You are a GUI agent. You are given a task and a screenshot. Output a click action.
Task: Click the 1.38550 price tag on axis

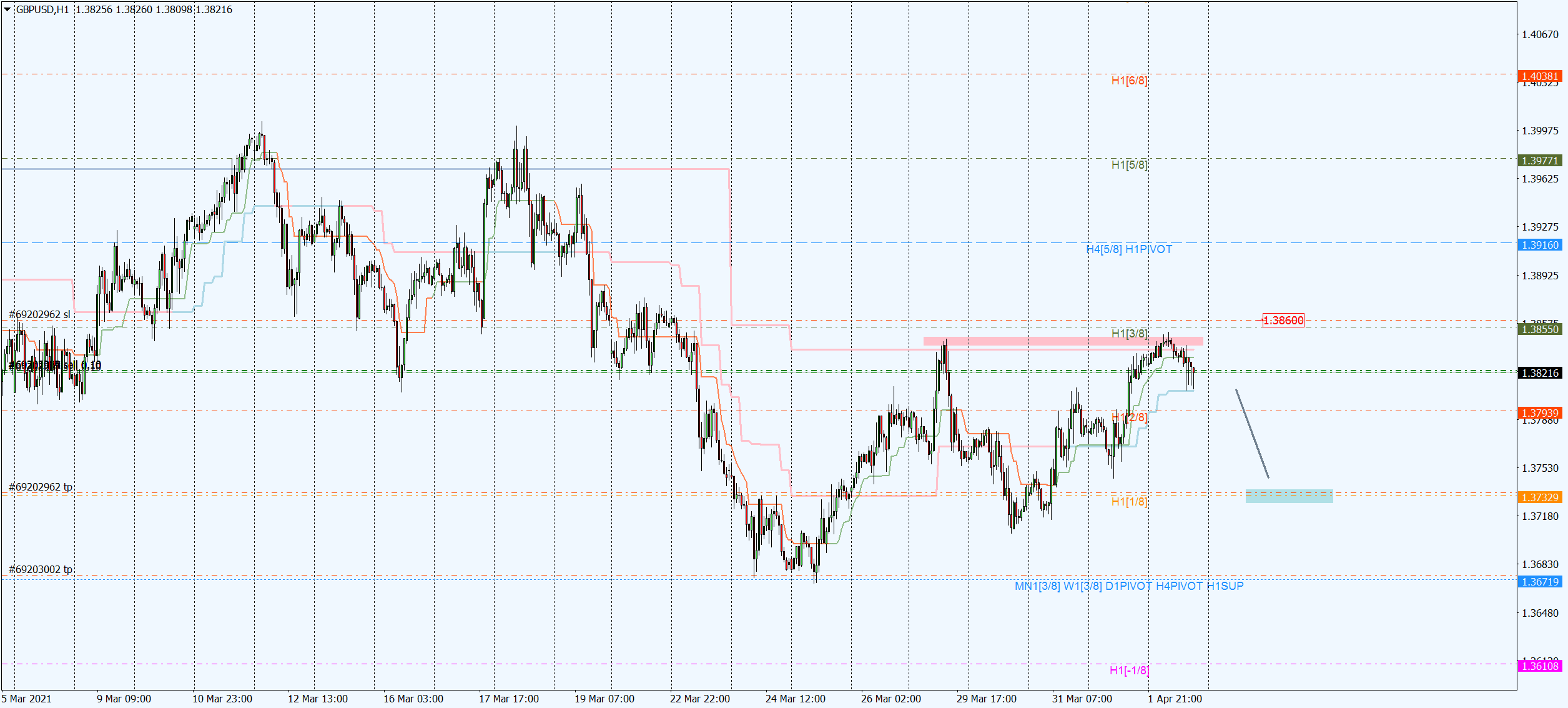1540,329
